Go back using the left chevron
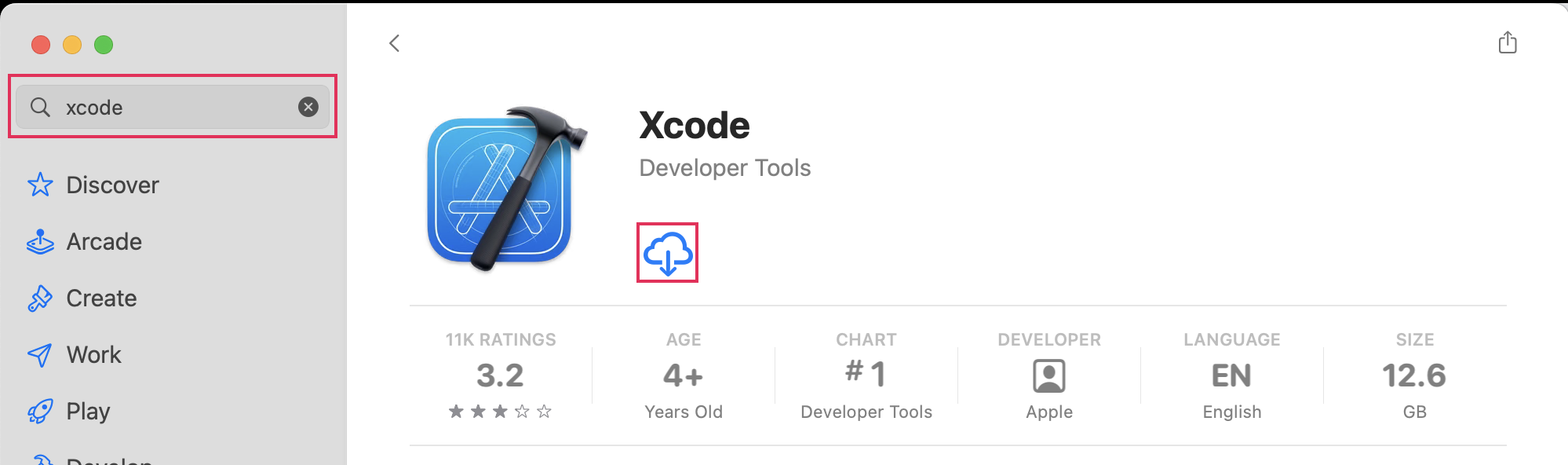The image size is (1568, 465). 395,43
